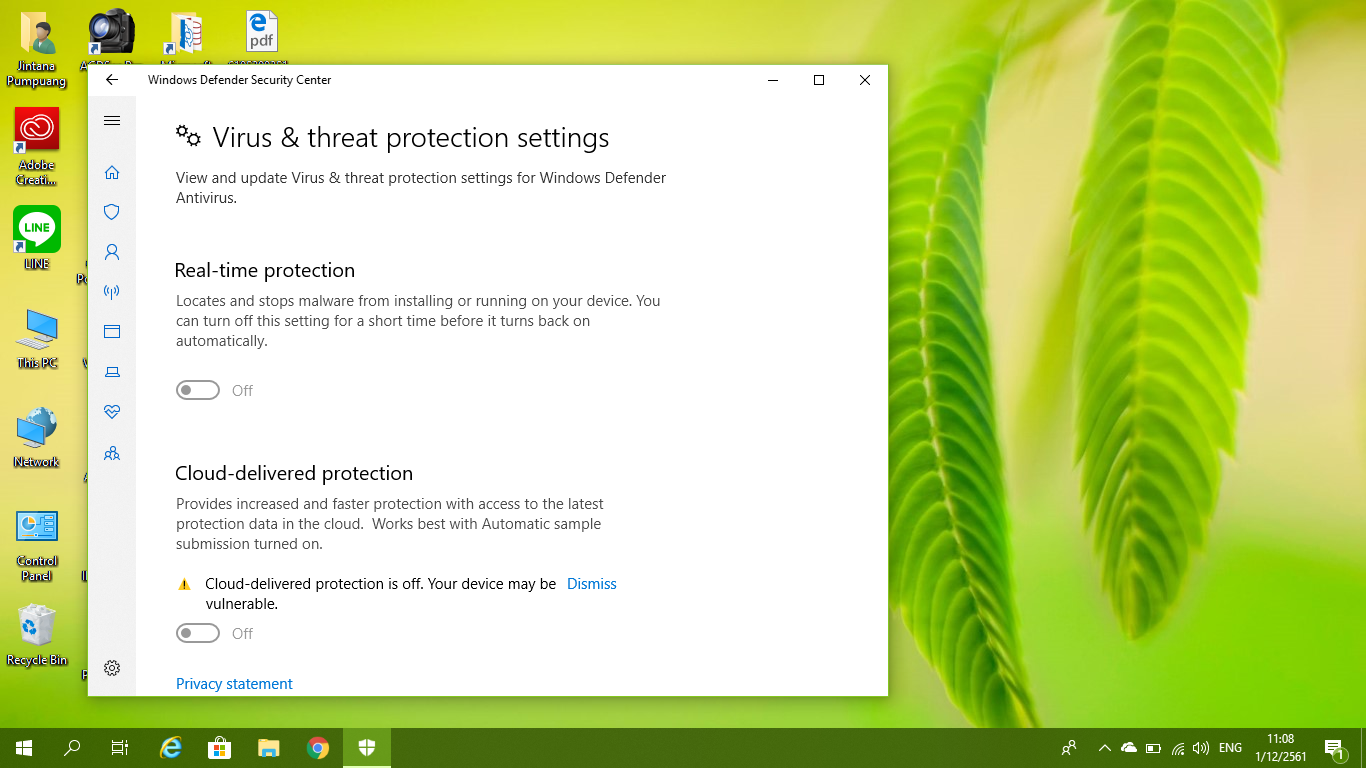
Task: Open File Explorer from taskbar
Action: coord(268,748)
